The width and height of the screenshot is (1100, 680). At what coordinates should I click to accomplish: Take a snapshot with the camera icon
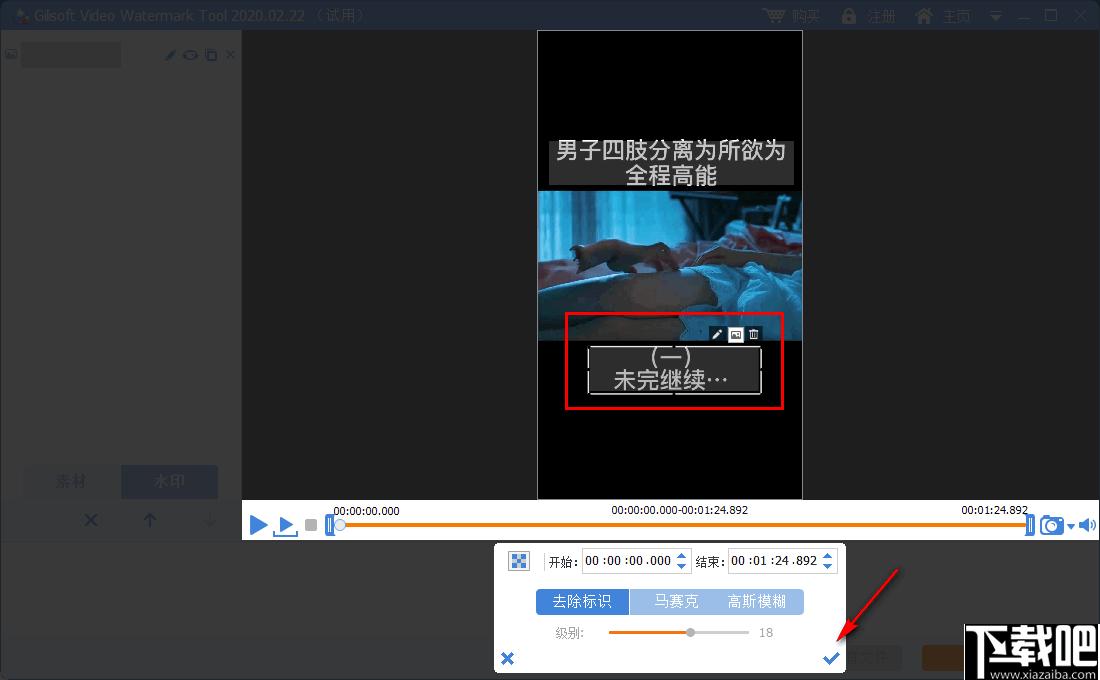pyautogui.click(x=1051, y=525)
